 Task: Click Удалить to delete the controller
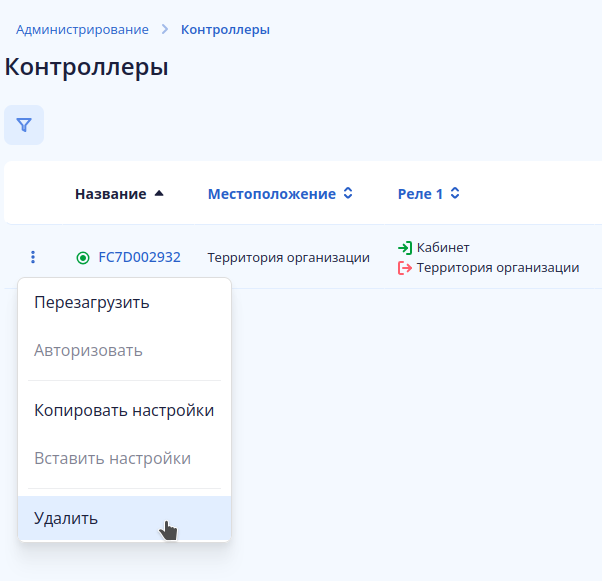point(66,518)
